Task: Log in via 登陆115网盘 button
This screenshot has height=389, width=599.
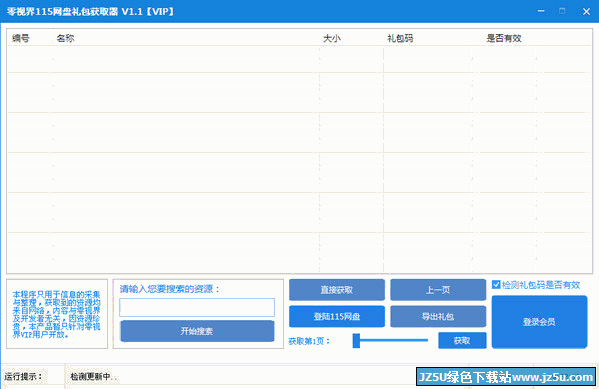Action: (x=337, y=316)
